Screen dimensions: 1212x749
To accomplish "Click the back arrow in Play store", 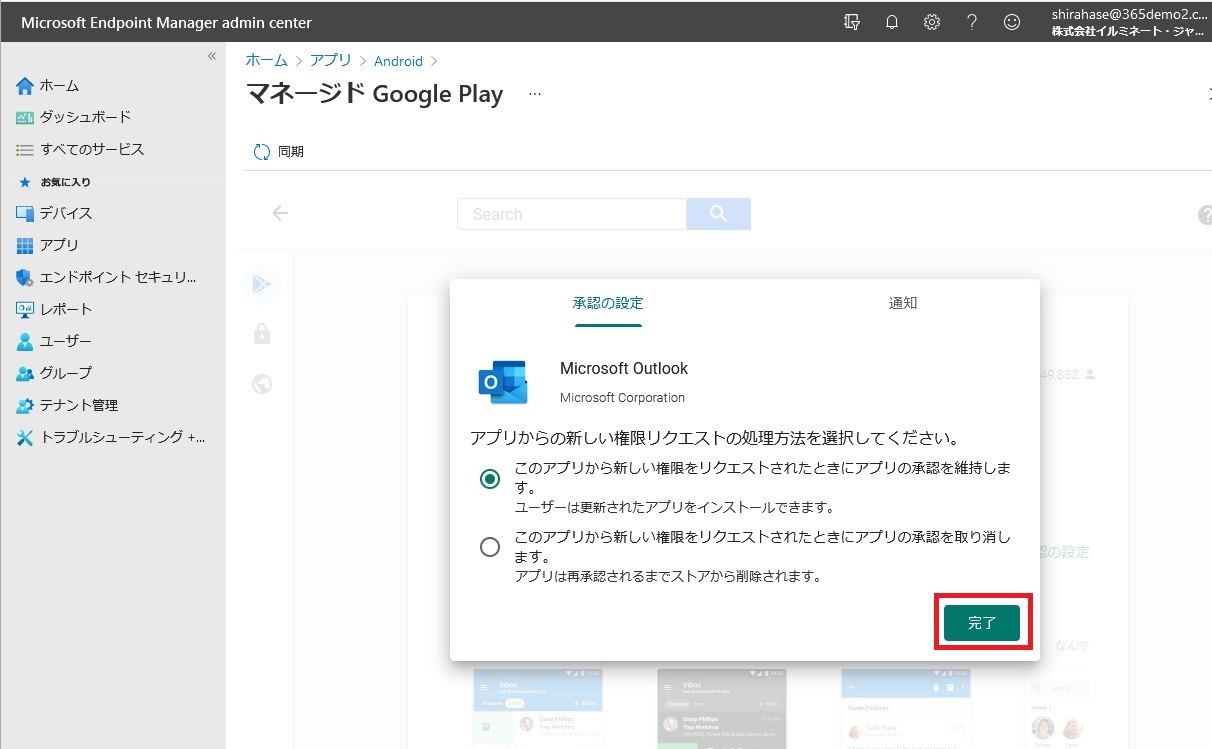I will click(x=280, y=213).
